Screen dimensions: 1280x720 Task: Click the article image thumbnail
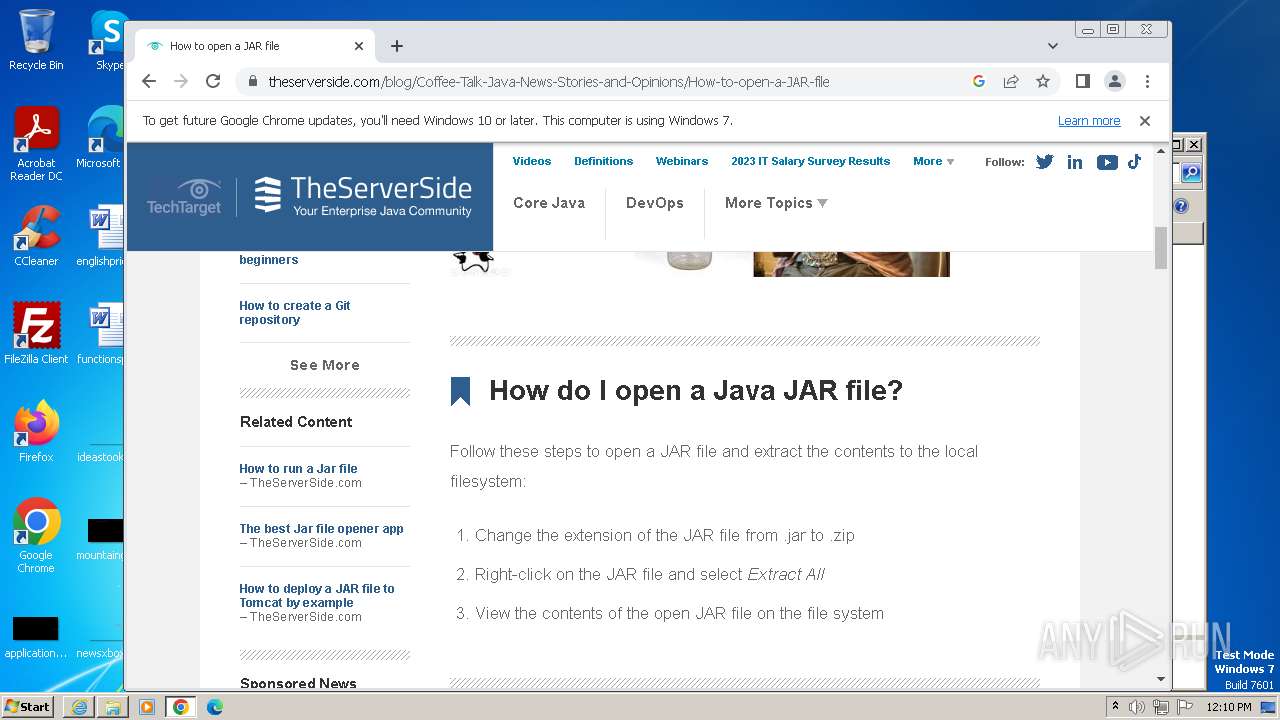coord(851,263)
